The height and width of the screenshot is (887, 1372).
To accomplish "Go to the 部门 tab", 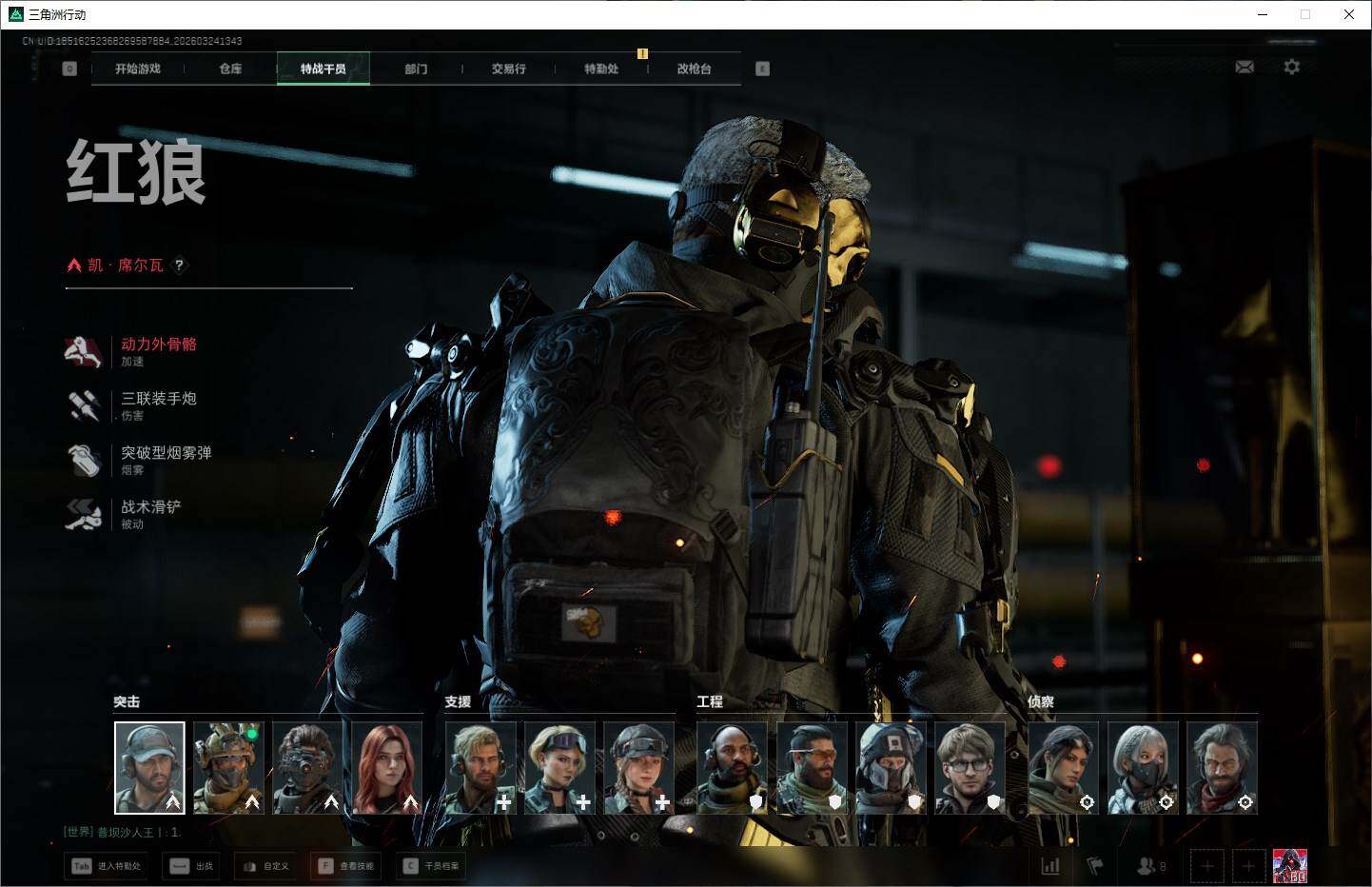I will 416,69.
